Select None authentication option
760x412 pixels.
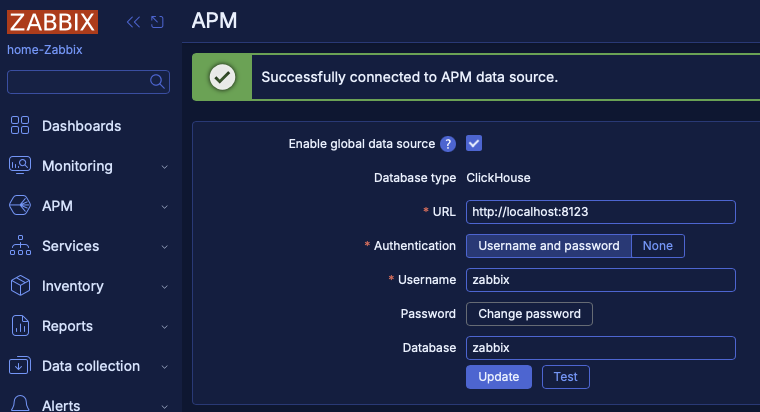(658, 246)
